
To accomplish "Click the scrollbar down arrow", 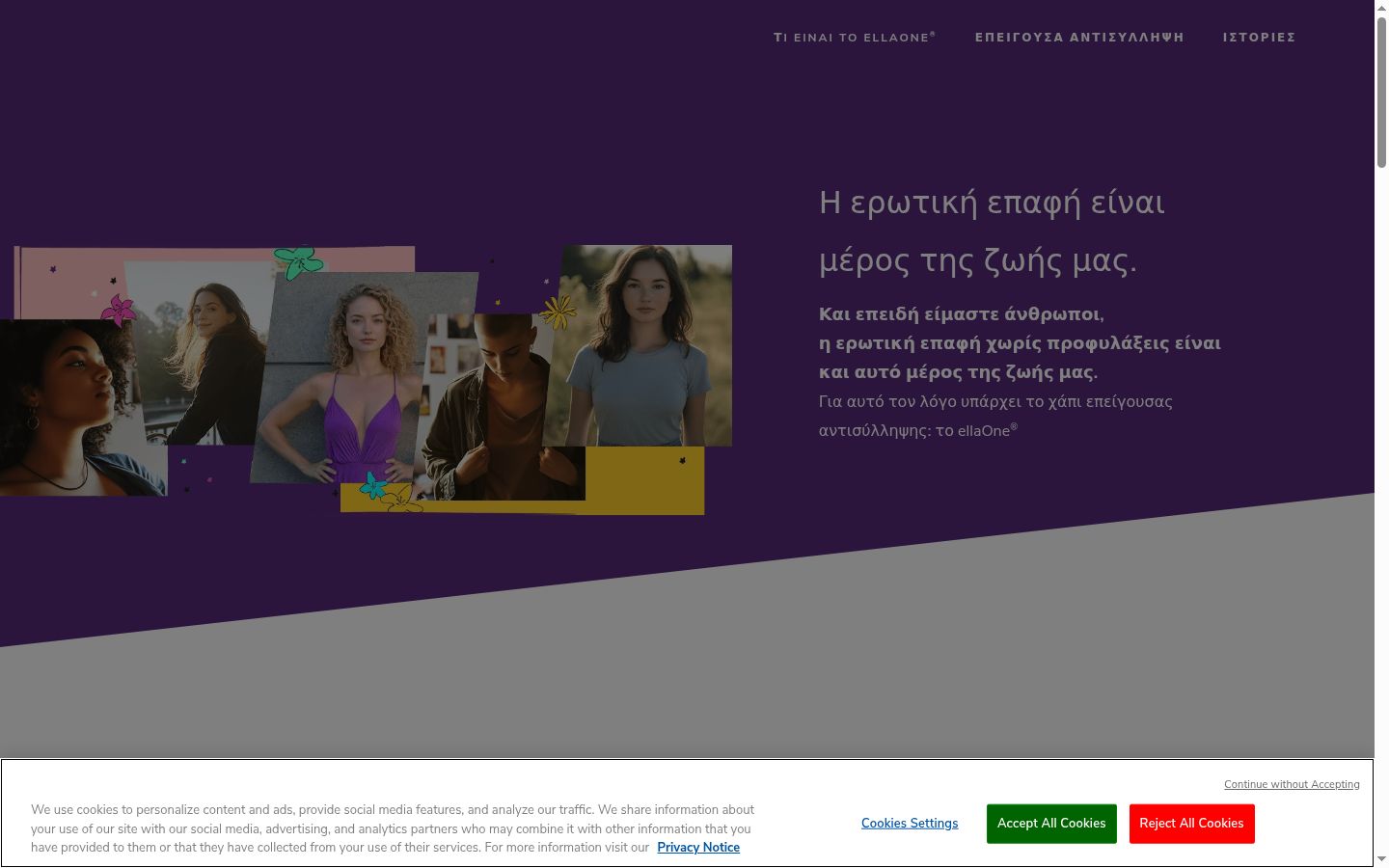I will coord(1381,859).
